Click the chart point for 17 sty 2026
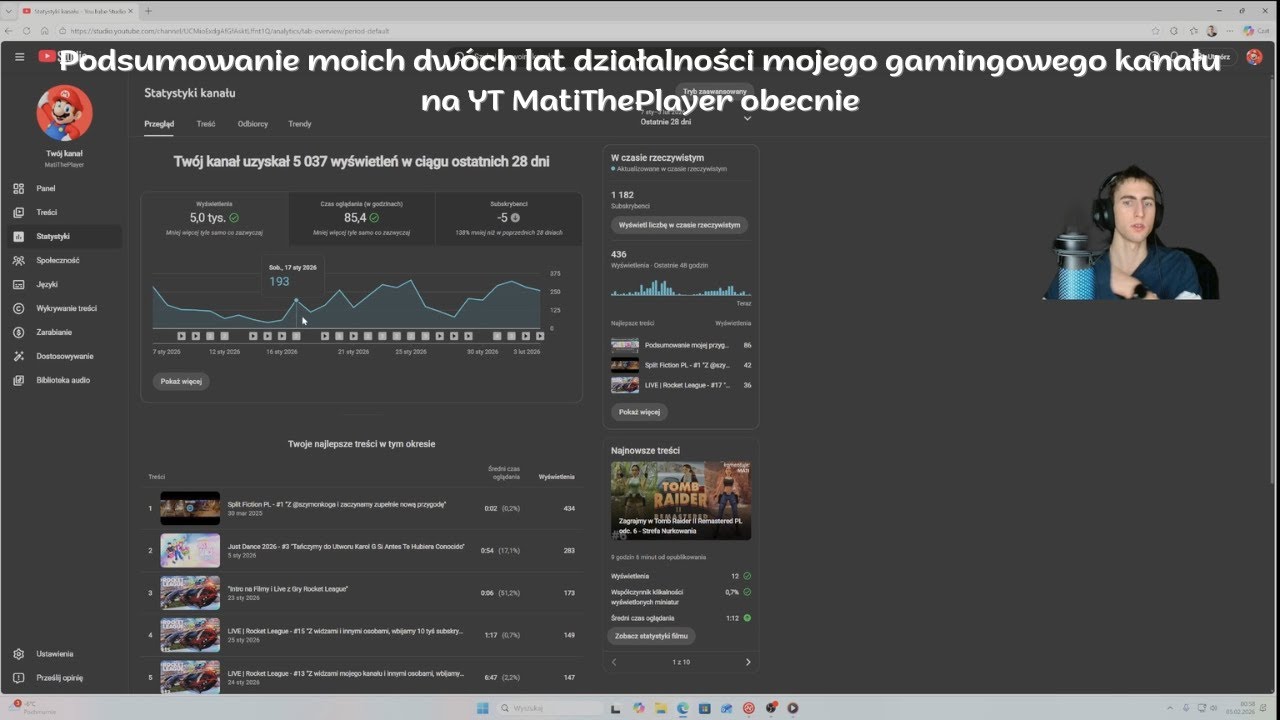This screenshot has height=720, width=1280. point(296,300)
